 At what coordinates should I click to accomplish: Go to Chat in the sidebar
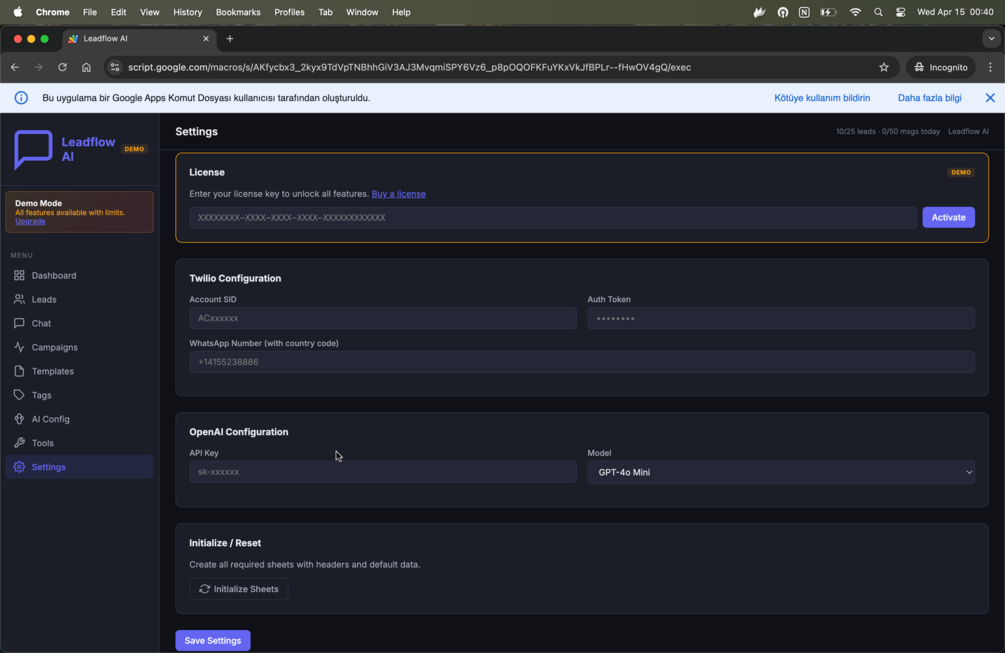(x=79, y=324)
